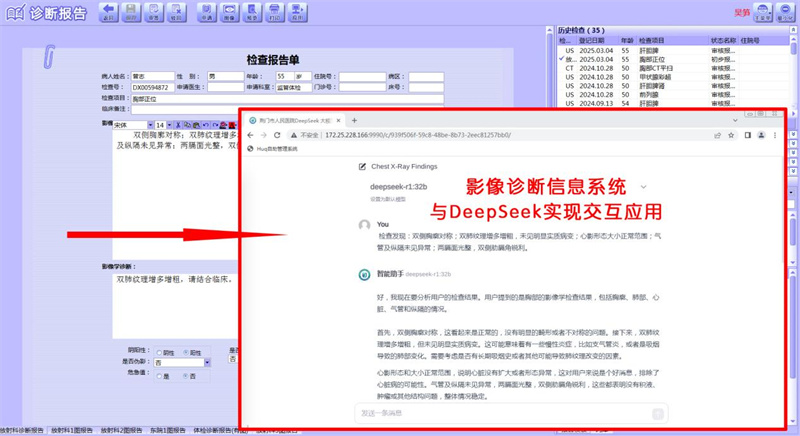Click the bookmarks bar item below address bar
This screenshot has width=800, height=436.
(x=272, y=149)
